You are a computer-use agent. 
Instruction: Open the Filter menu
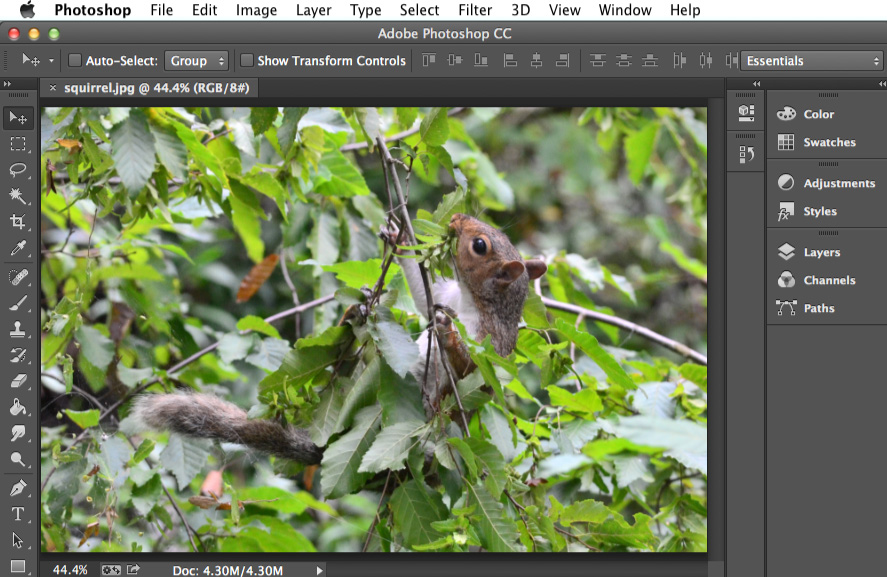474,10
